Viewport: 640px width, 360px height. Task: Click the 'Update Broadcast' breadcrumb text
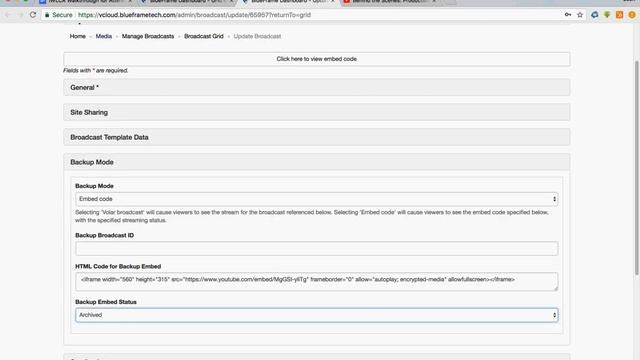point(257,36)
